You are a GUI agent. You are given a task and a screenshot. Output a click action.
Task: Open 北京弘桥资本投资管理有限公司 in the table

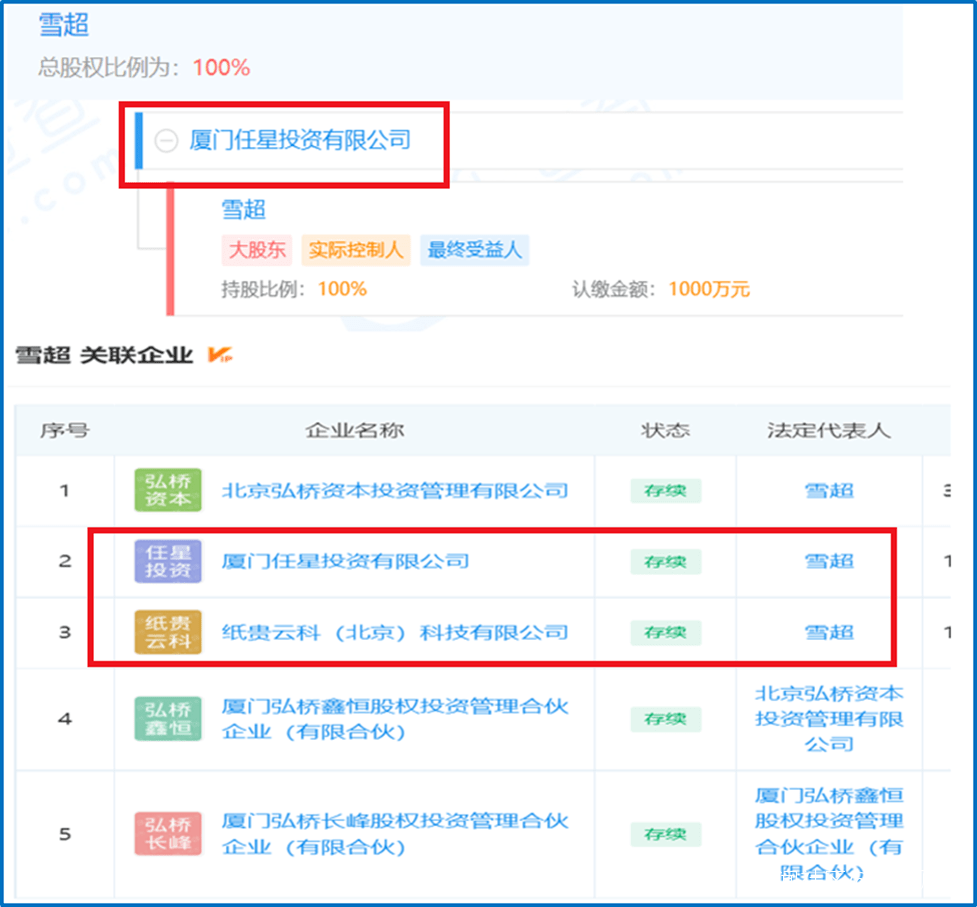point(395,491)
